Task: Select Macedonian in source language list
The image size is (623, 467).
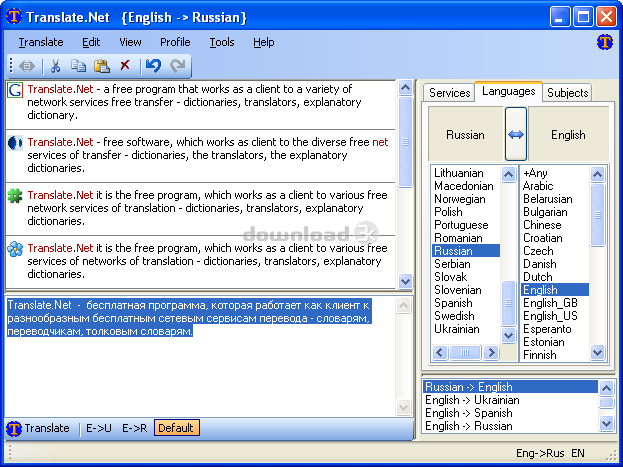Action: (464, 186)
